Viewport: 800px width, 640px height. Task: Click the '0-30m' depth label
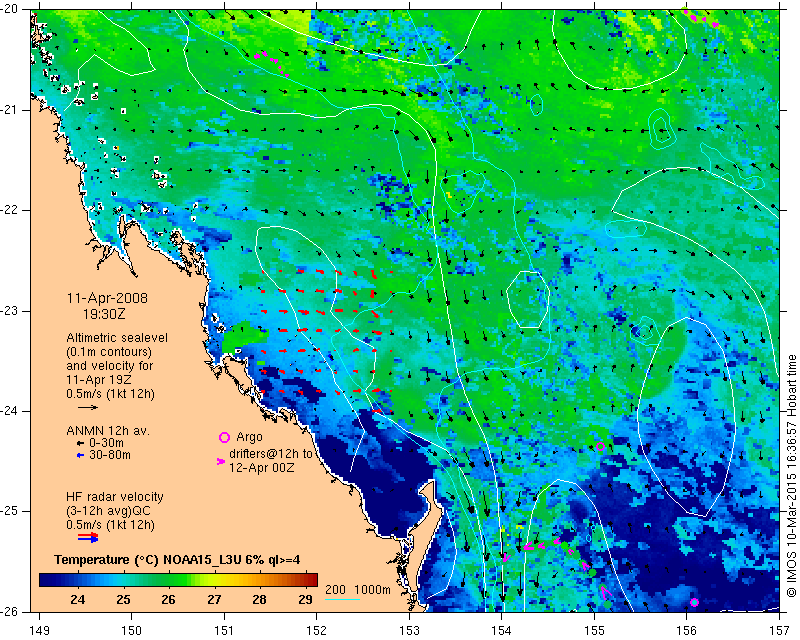point(106,443)
